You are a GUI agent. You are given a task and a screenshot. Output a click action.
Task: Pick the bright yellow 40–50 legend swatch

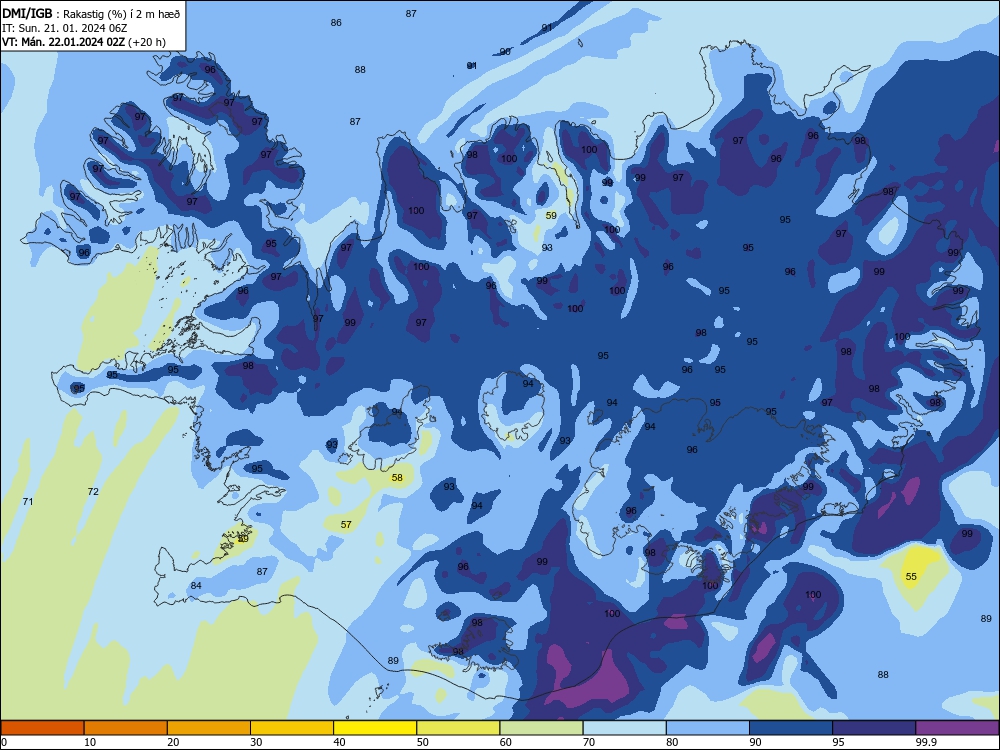375,728
